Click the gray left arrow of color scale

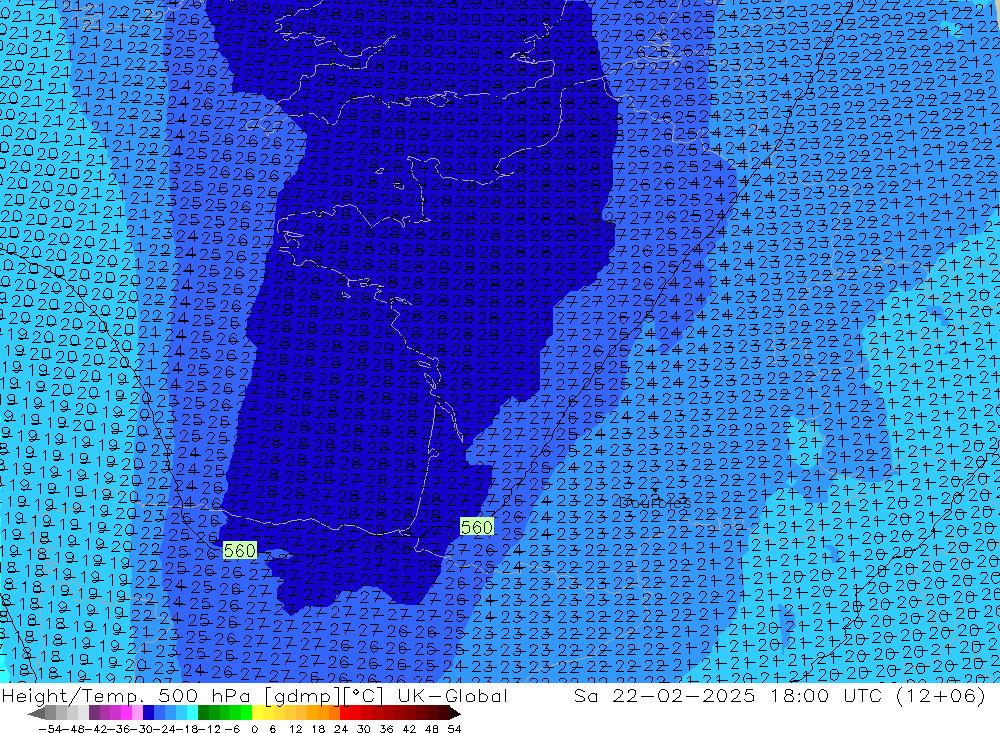pos(36,713)
